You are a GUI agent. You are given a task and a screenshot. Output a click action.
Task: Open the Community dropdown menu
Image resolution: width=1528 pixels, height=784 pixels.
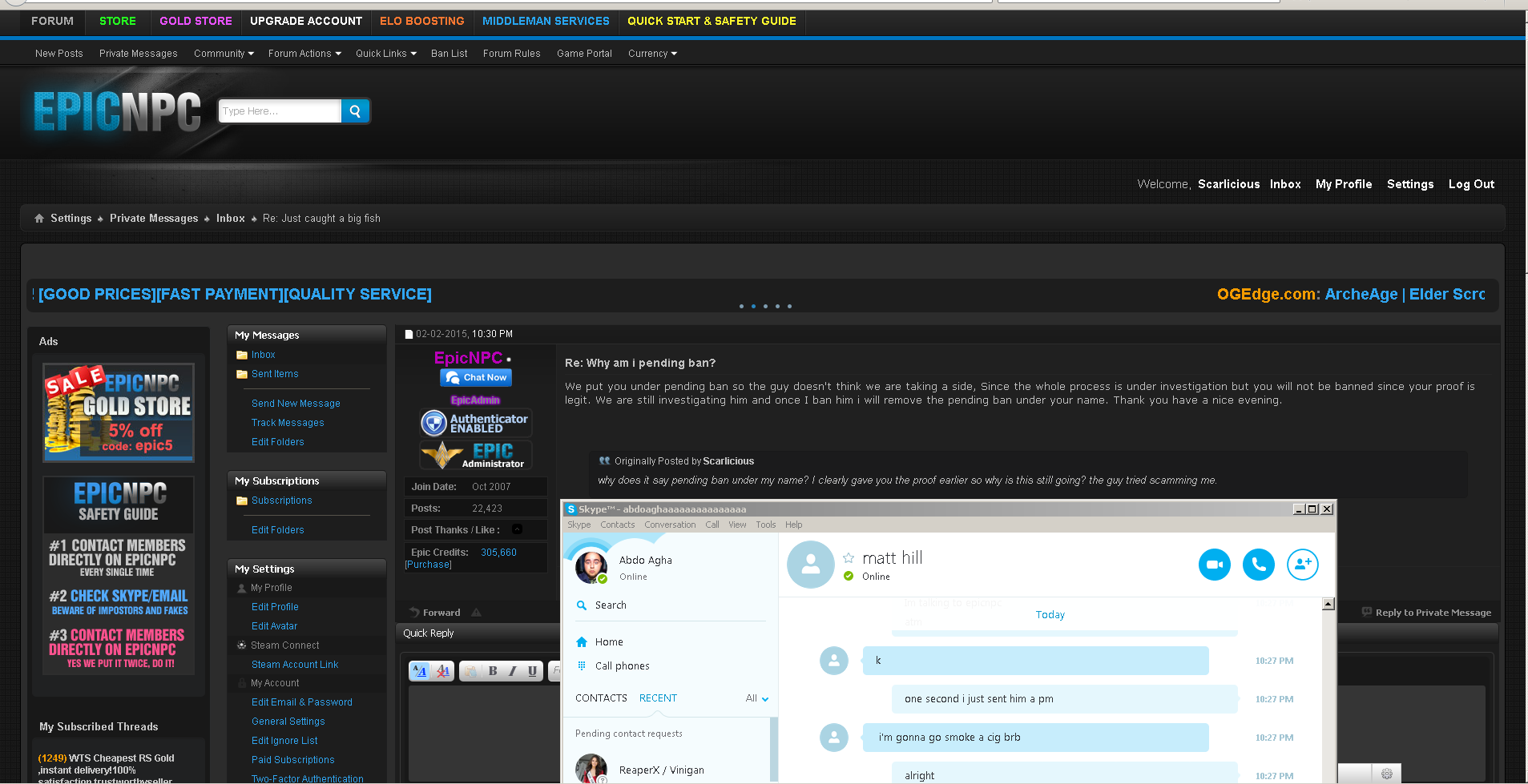tap(224, 54)
